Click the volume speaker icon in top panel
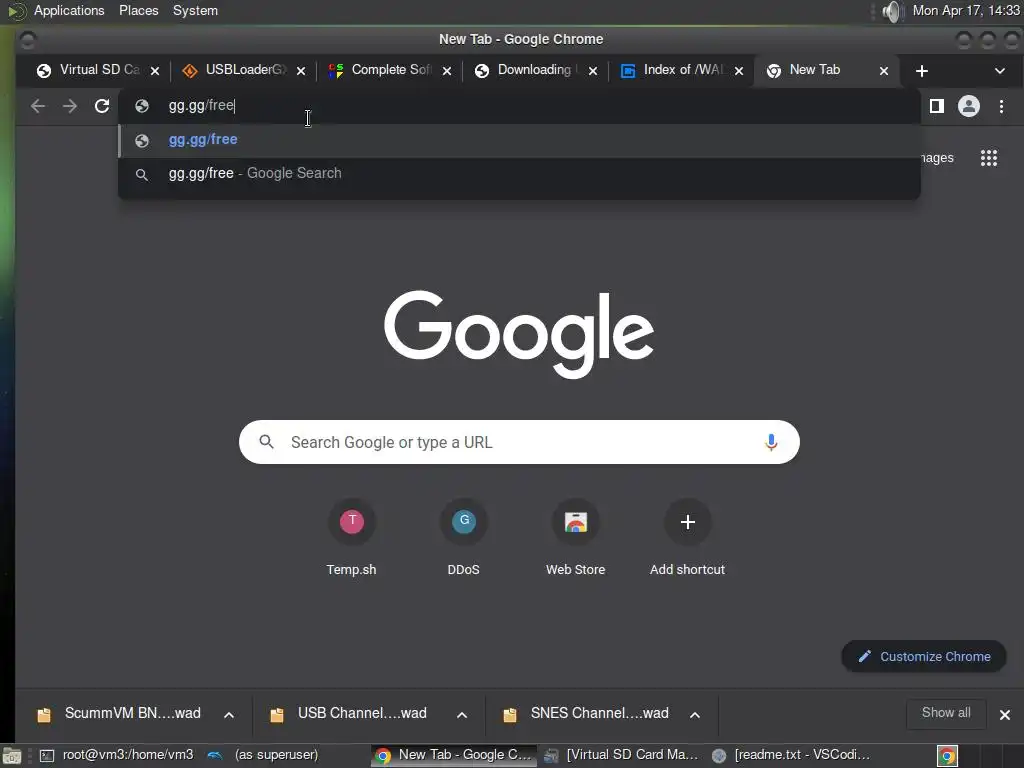 (x=891, y=11)
